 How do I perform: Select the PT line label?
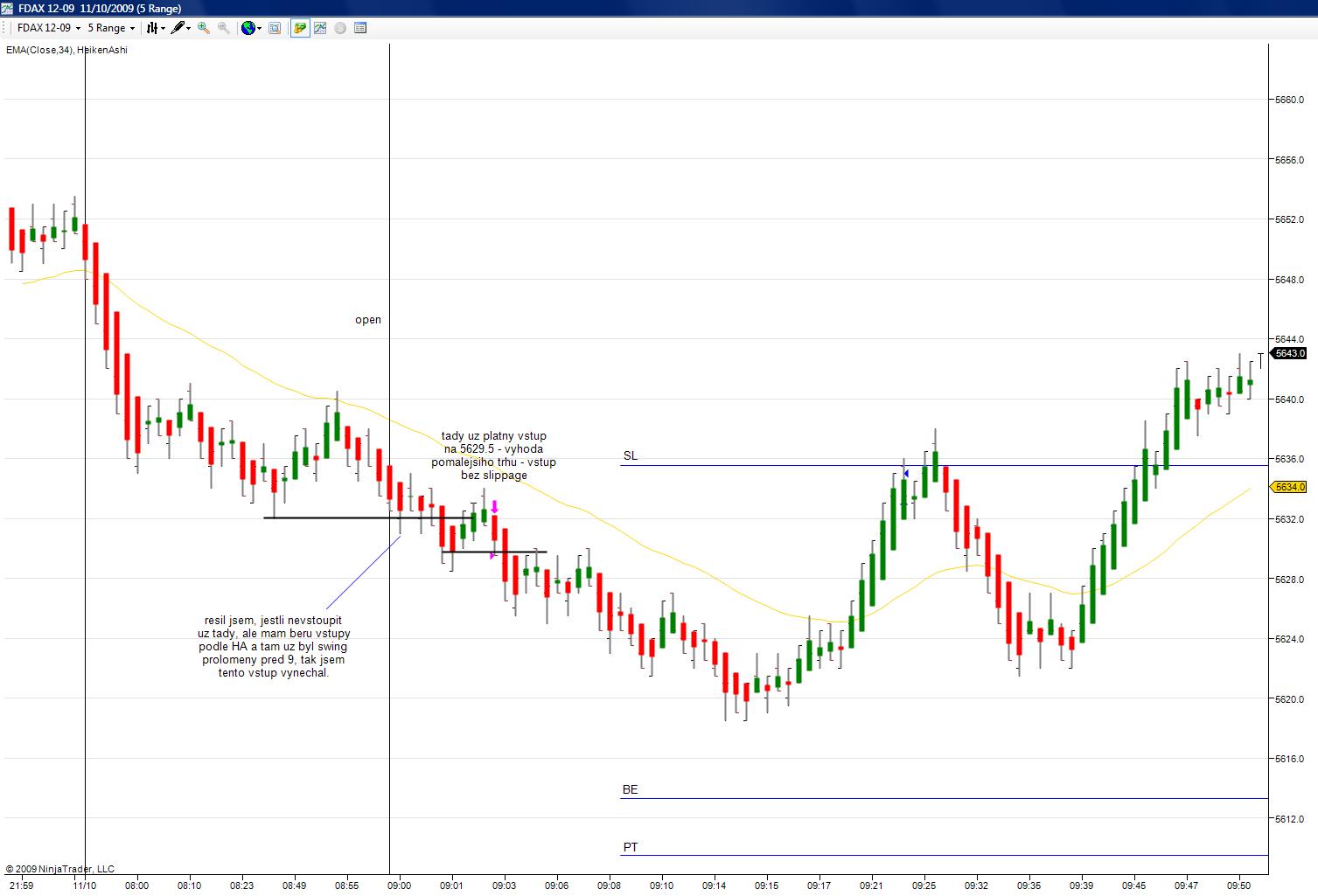pyautogui.click(x=631, y=847)
